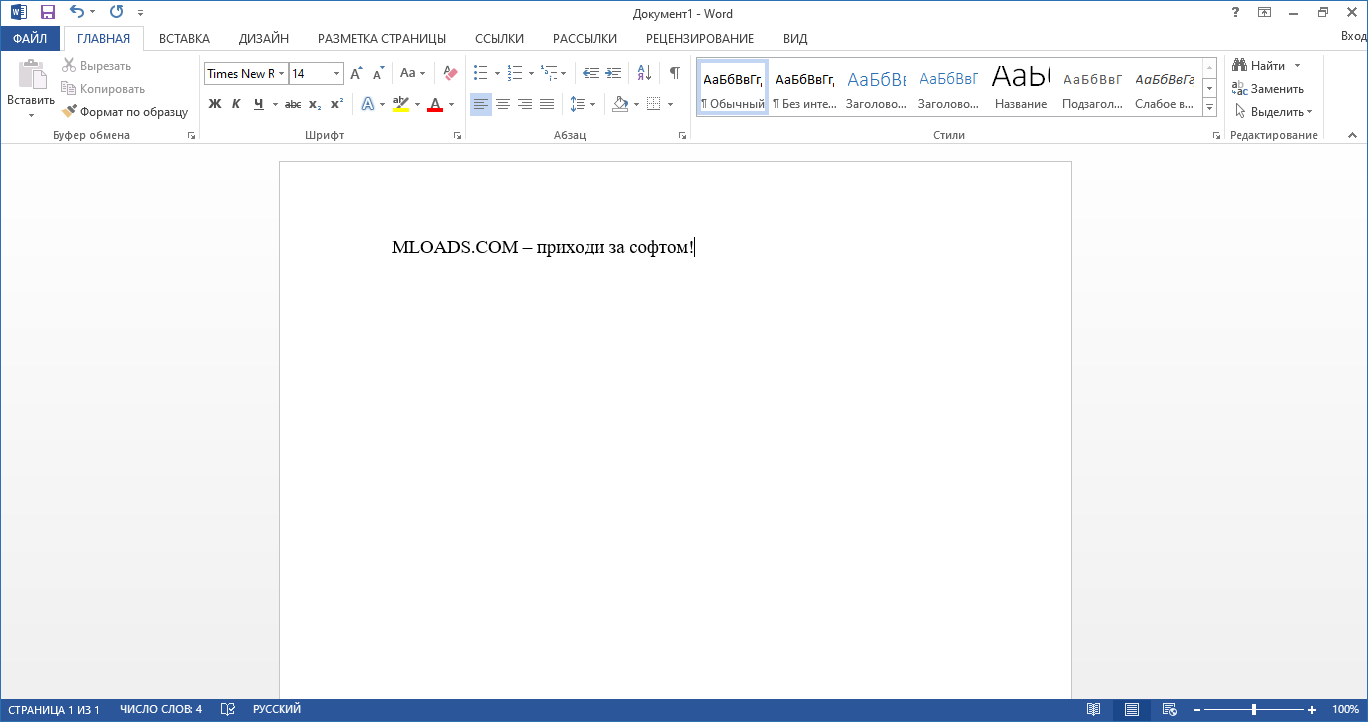Image resolution: width=1368 pixels, height=722 pixels.
Task: Sort text alphabetically icon
Action: (x=644, y=73)
